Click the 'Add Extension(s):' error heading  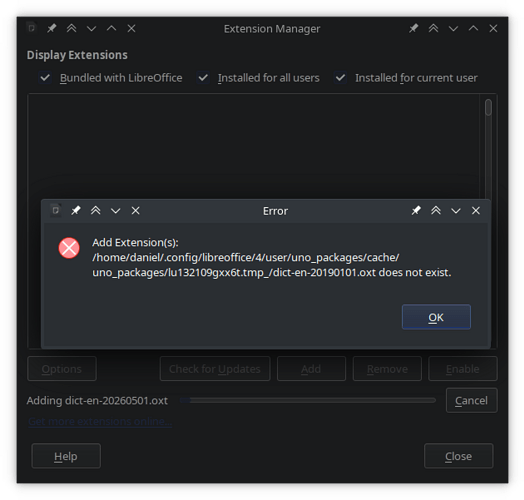(x=135, y=243)
